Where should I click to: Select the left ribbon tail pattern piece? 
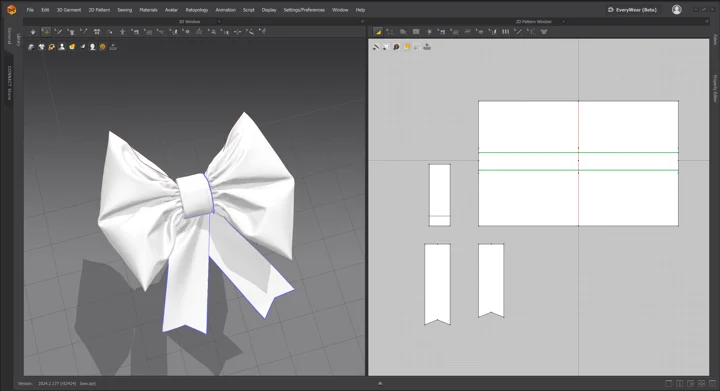(437, 284)
